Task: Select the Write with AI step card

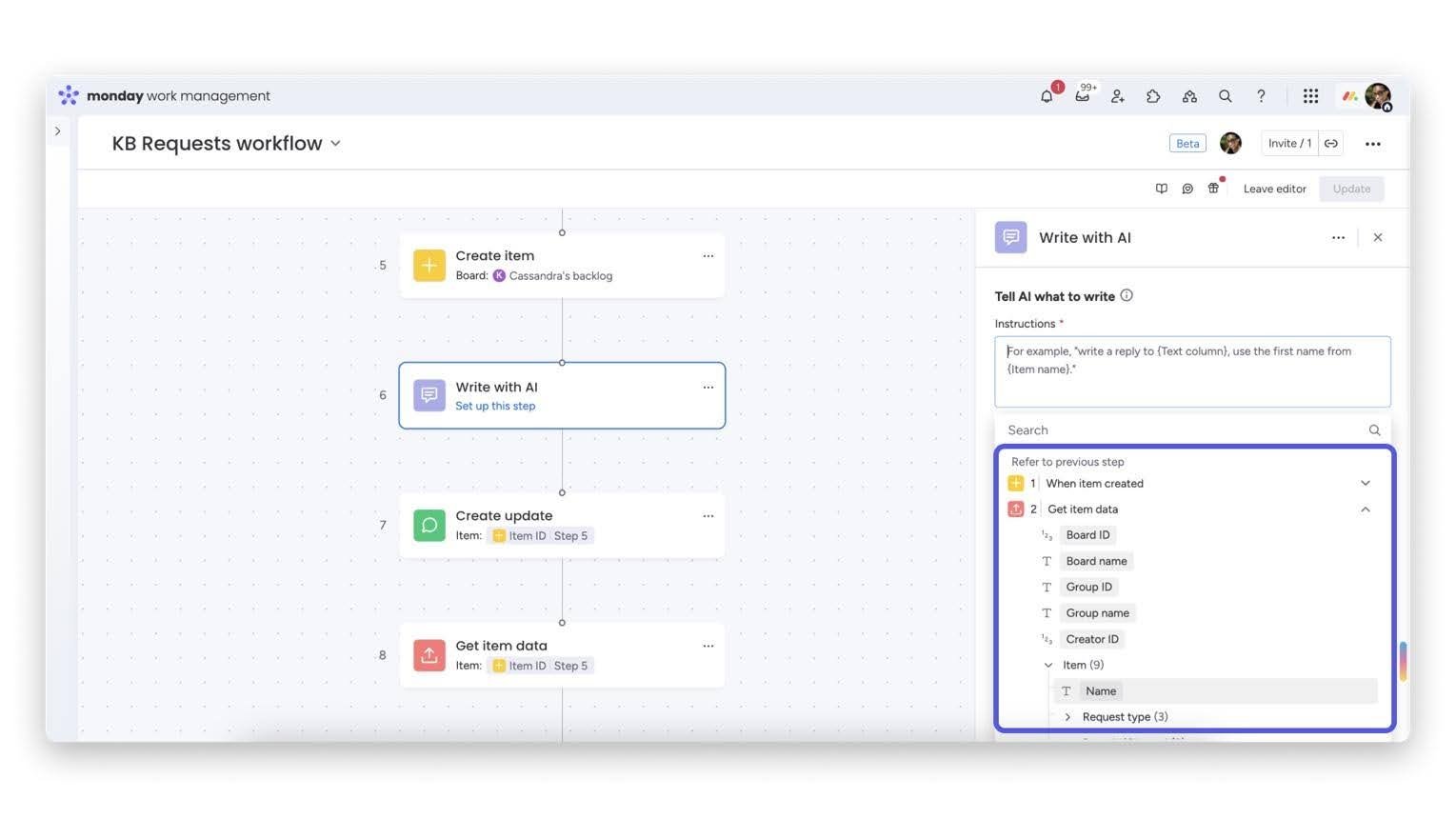Action: (x=562, y=395)
